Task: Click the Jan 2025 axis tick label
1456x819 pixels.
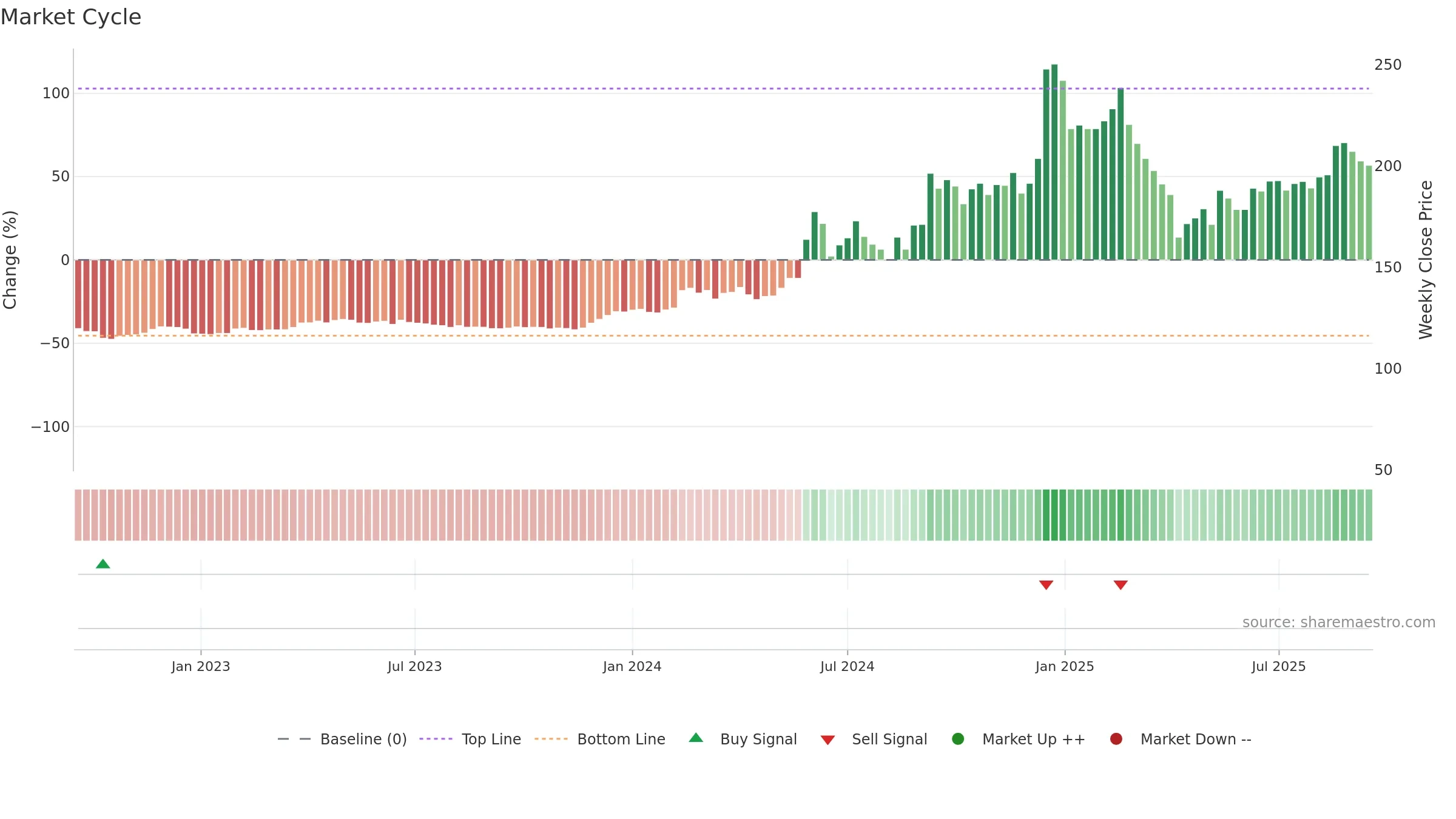Action: click(1065, 667)
